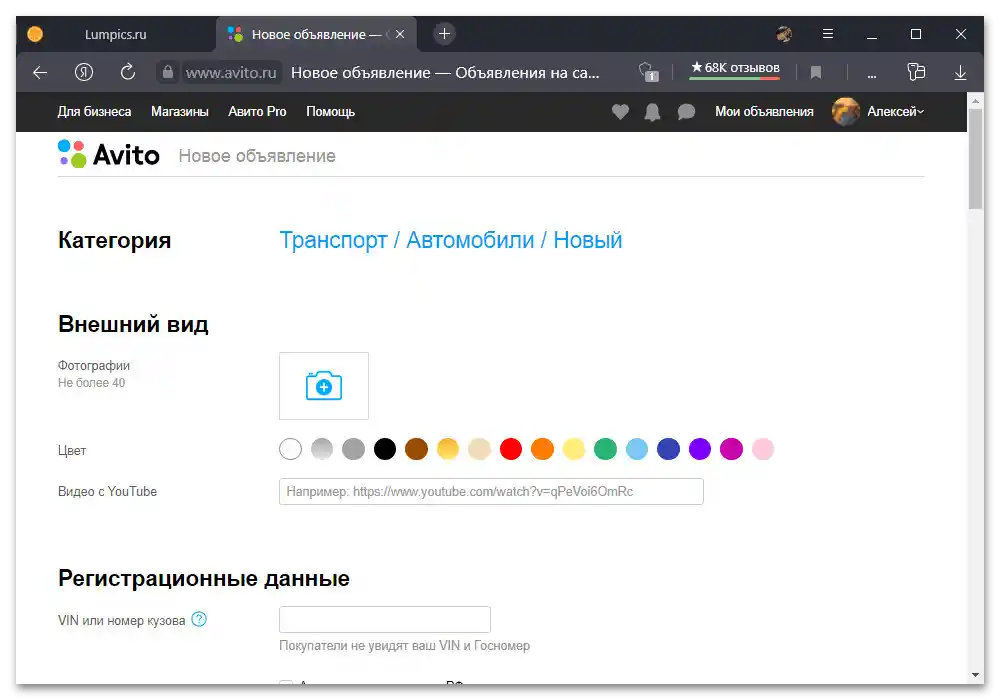Expand the Алексей account dropdown
This screenshot has width=1000, height=700.
pos(895,112)
